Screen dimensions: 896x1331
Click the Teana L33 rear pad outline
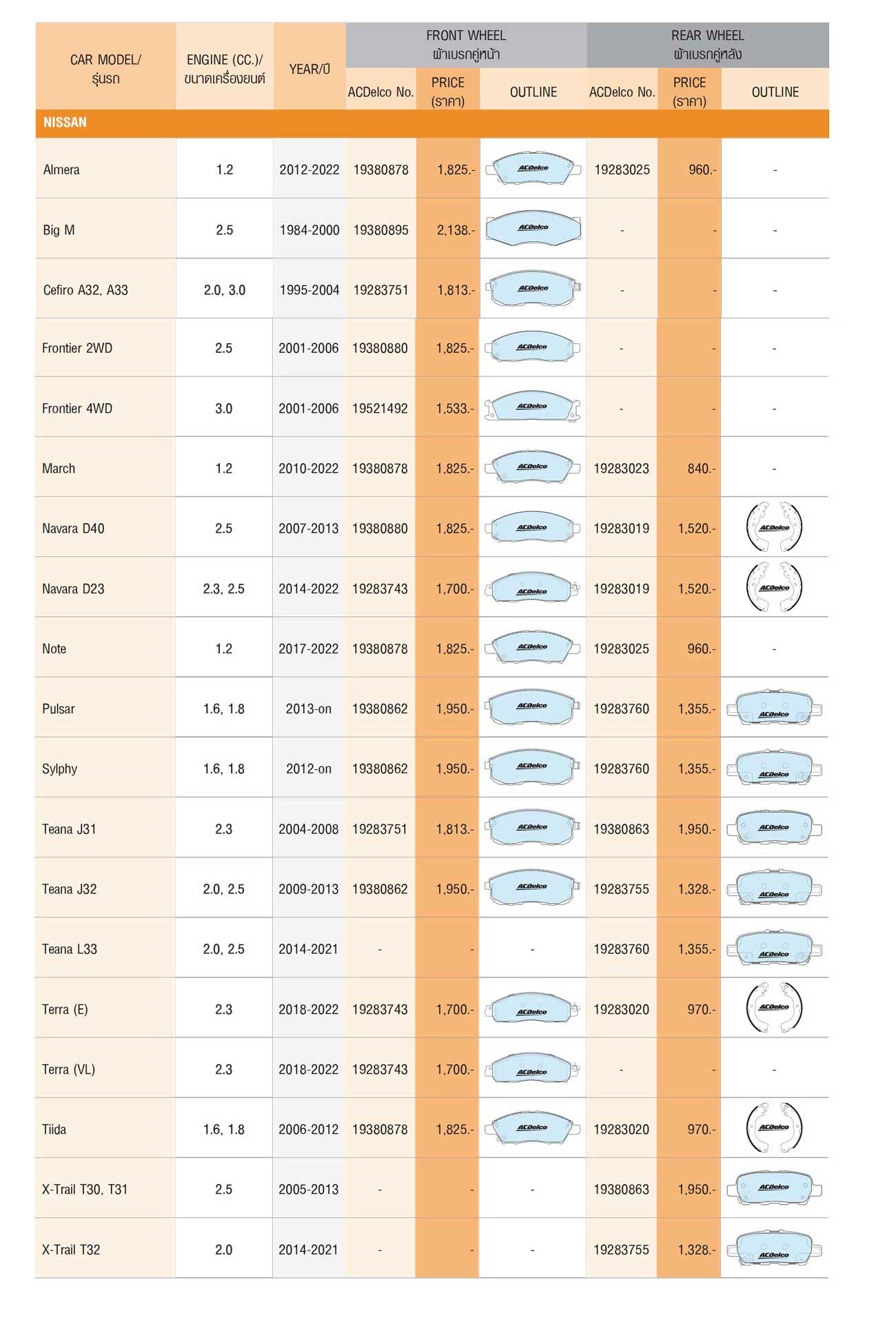(x=774, y=949)
